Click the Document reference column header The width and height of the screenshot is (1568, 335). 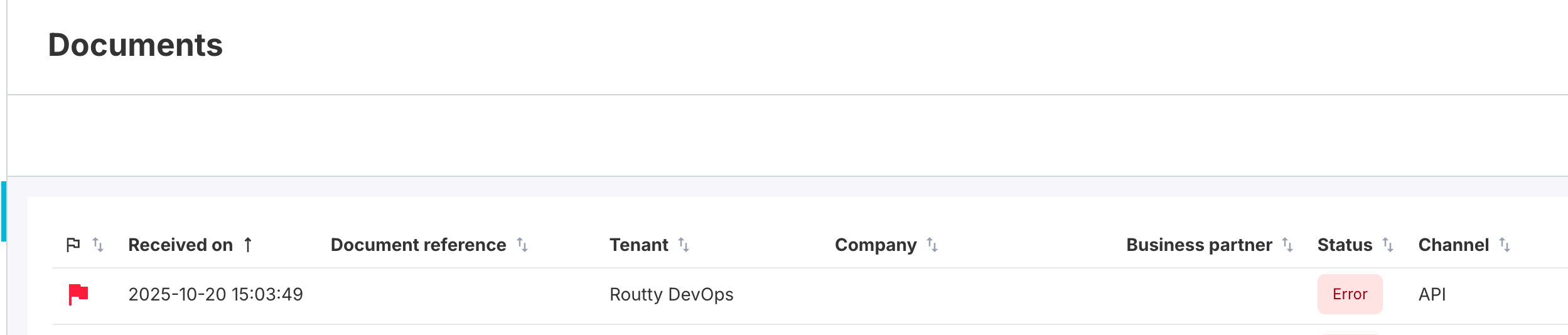(418, 245)
